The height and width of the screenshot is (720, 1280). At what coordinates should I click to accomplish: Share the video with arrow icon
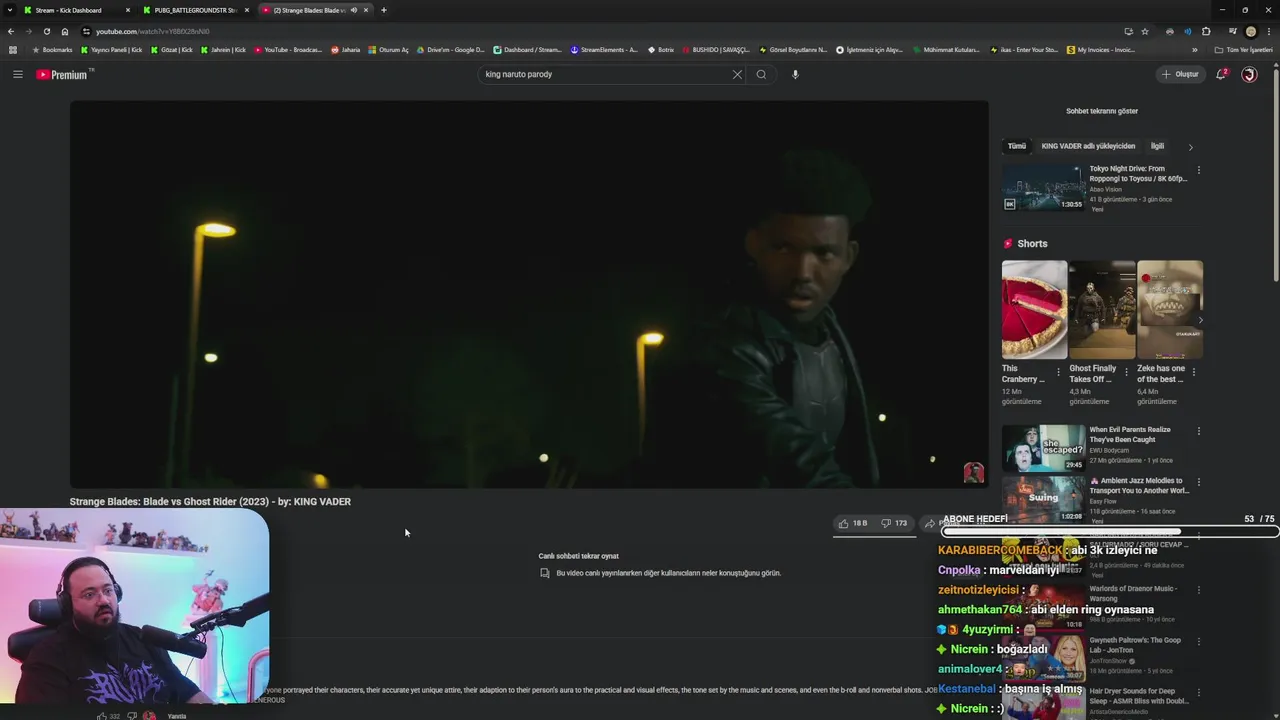[x=930, y=523]
